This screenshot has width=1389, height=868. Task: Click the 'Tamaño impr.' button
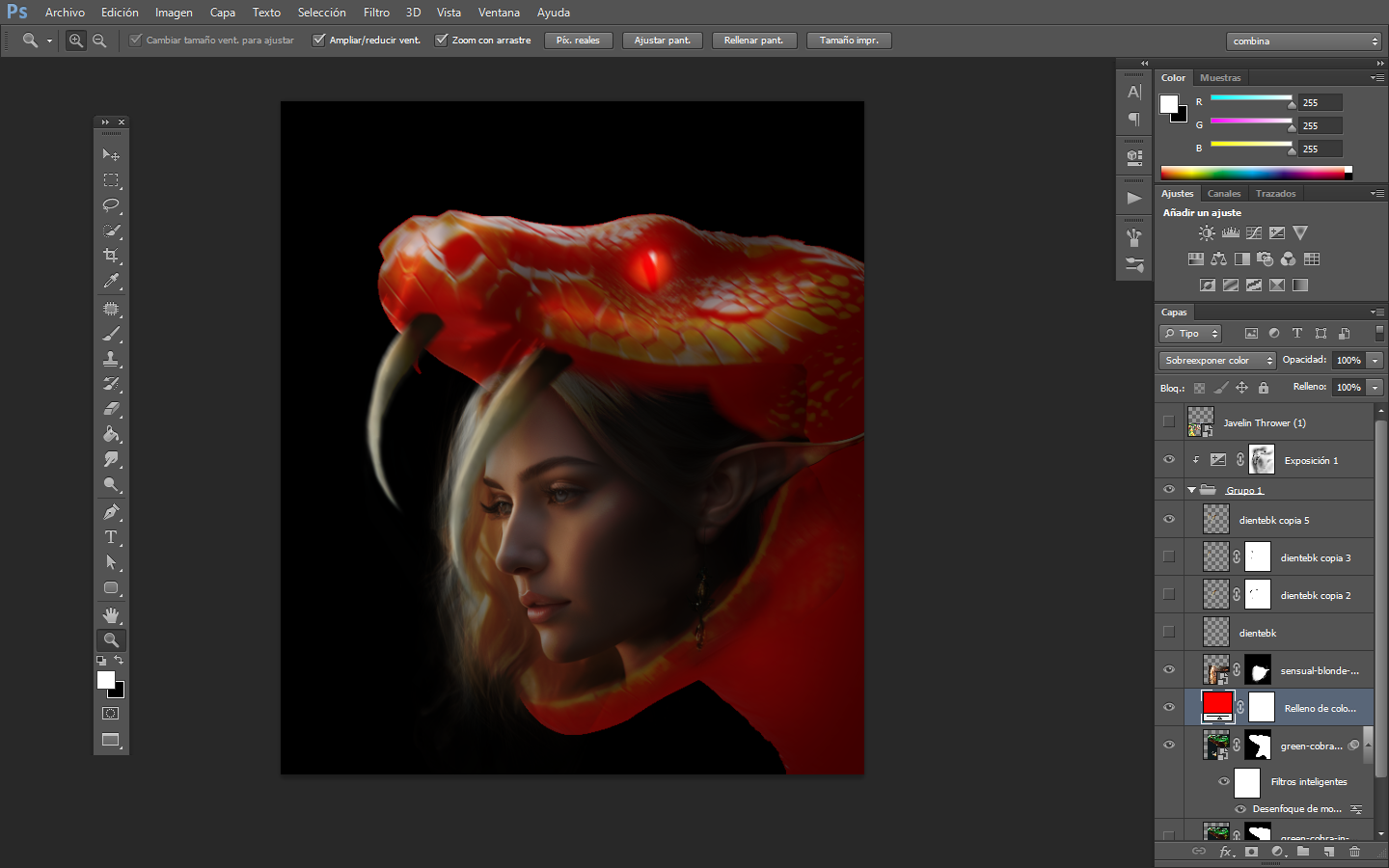point(849,41)
